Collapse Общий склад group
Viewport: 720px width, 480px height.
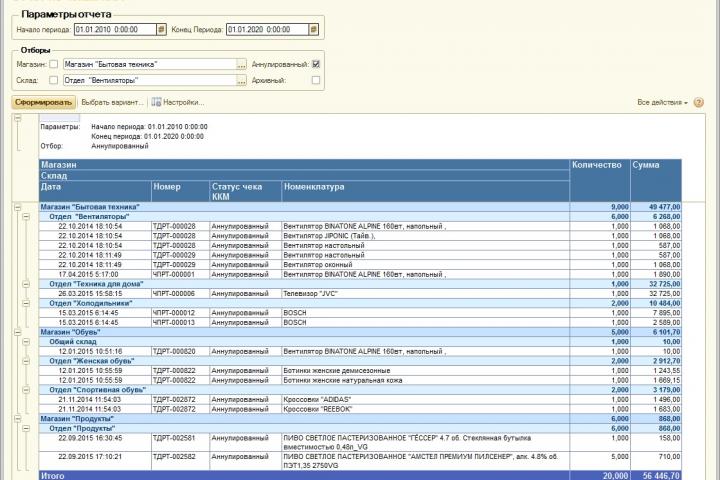coord(26,342)
